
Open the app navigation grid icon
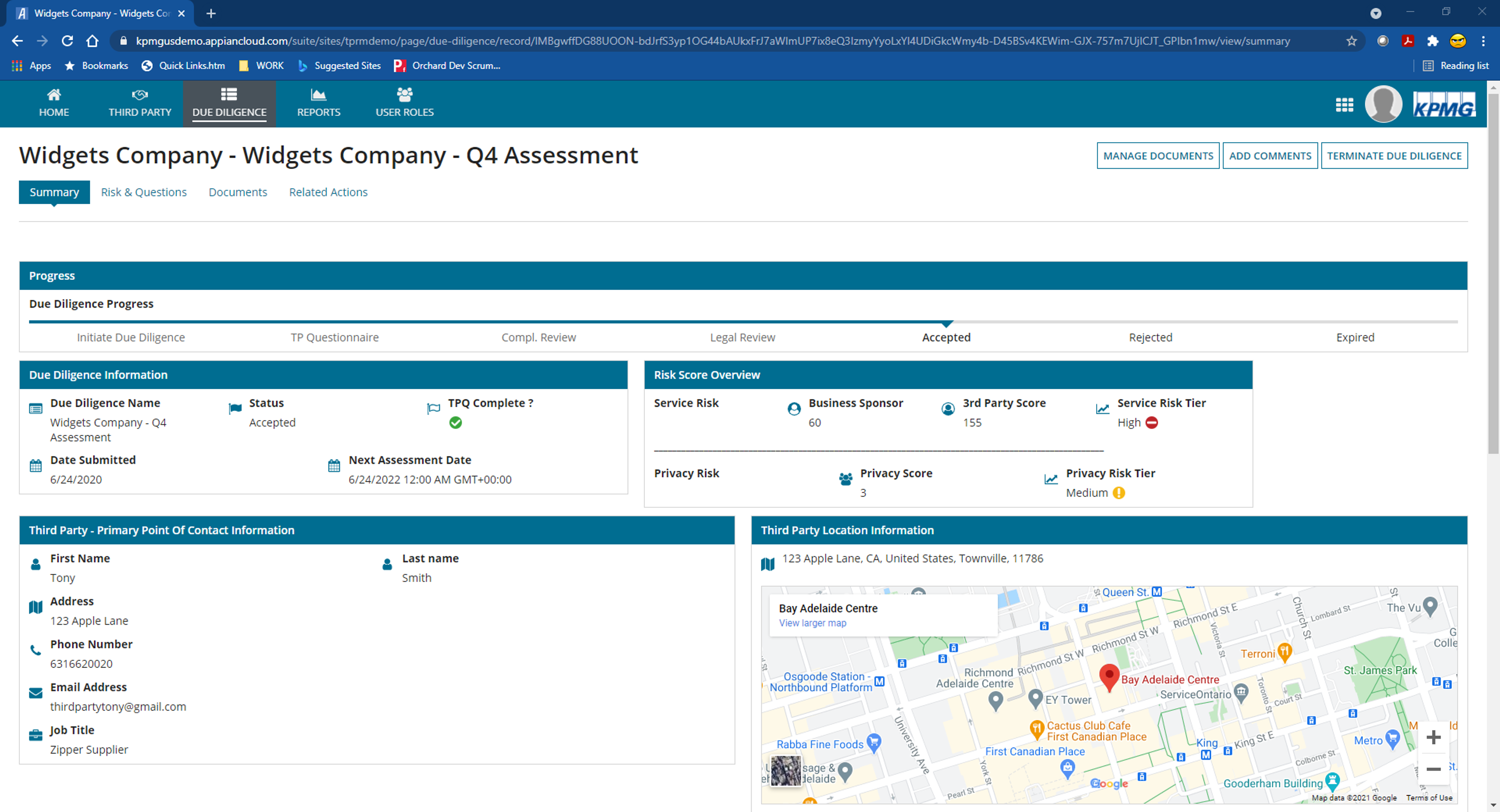(1344, 105)
